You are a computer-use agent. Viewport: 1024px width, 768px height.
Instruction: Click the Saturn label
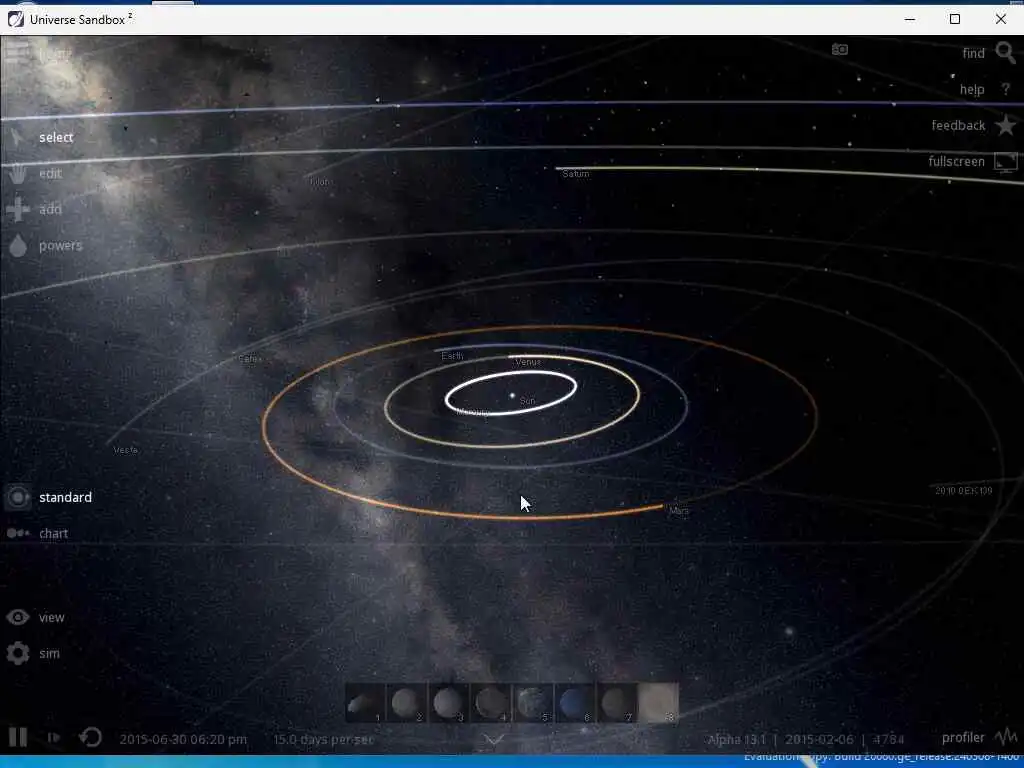(576, 174)
